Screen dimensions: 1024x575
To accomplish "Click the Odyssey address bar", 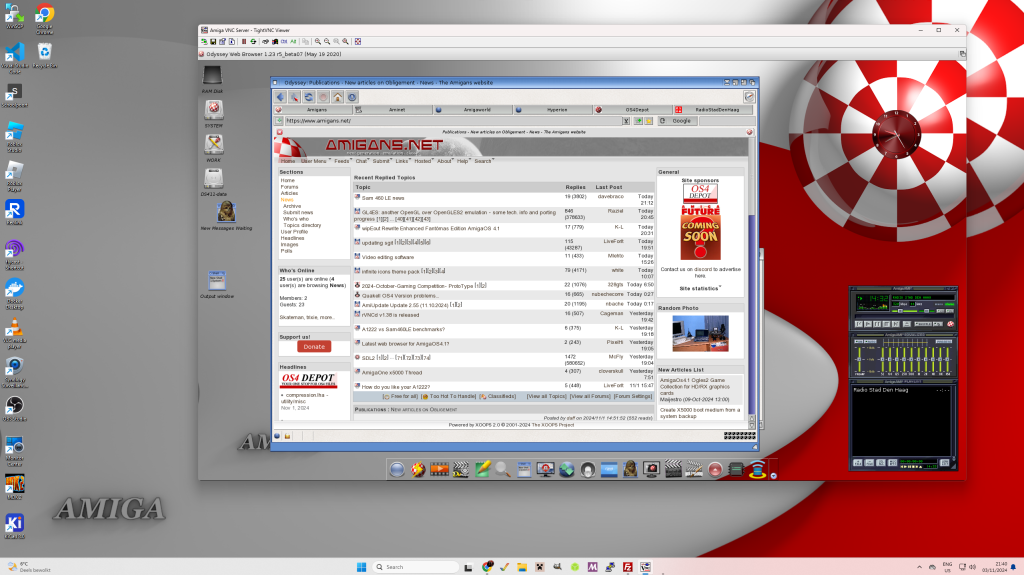I will point(453,121).
